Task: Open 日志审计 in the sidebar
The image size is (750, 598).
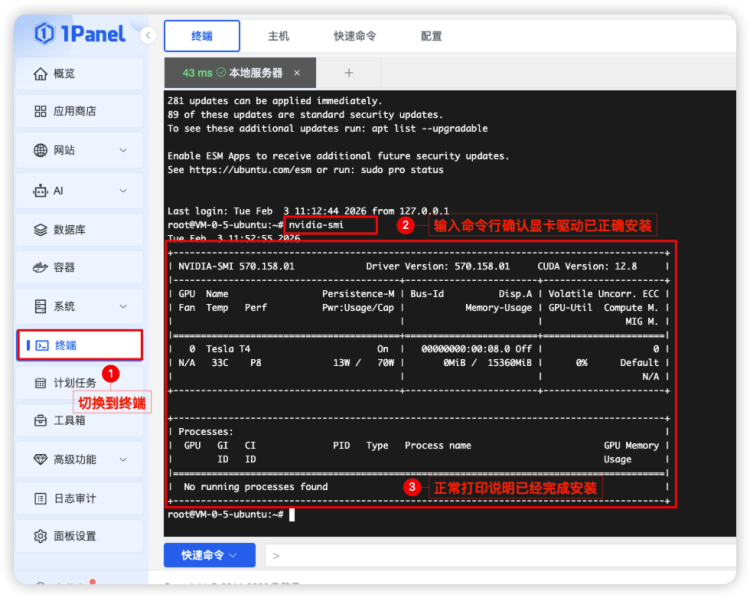Action: (x=79, y=498)
